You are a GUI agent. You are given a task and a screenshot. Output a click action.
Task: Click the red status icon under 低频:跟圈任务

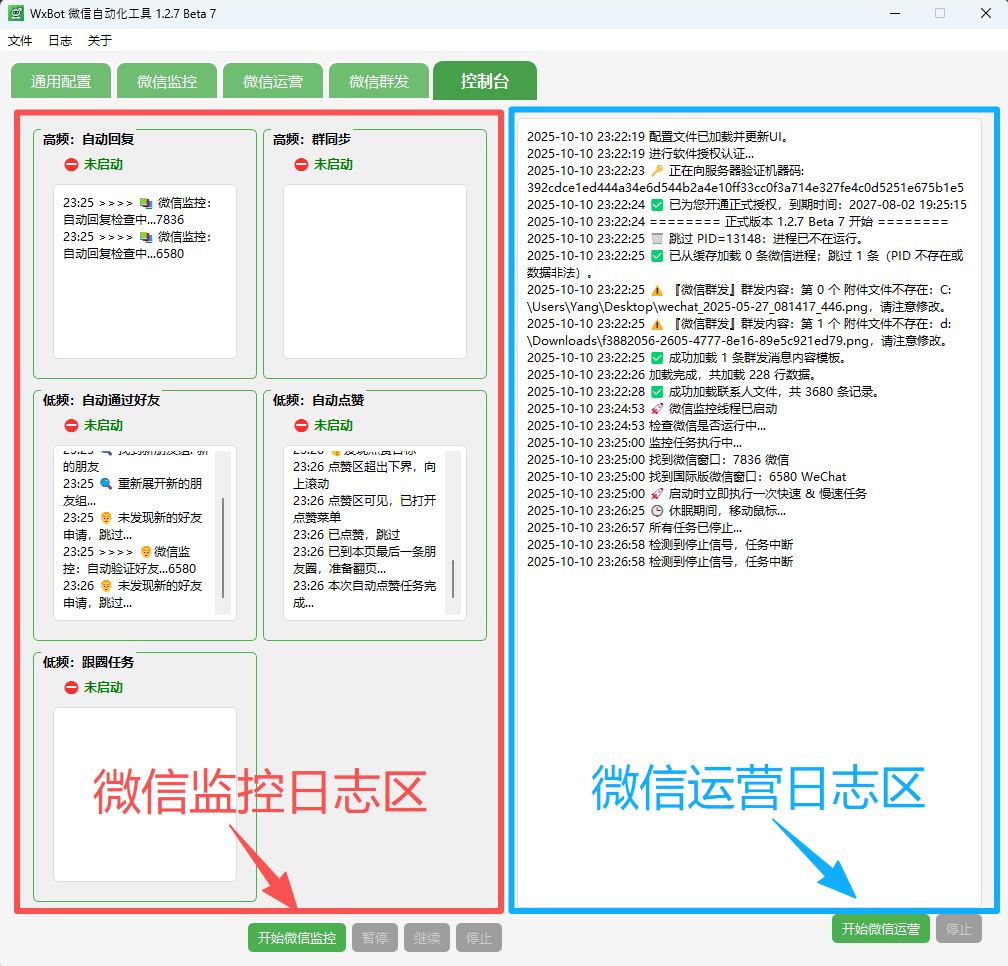click(x=71, y=687)
